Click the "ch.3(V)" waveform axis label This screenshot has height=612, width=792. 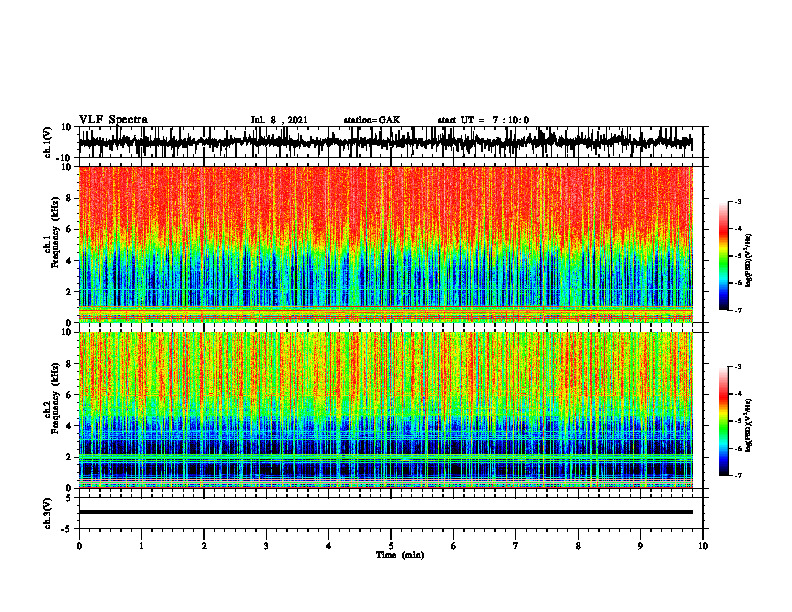pos(48,514)
